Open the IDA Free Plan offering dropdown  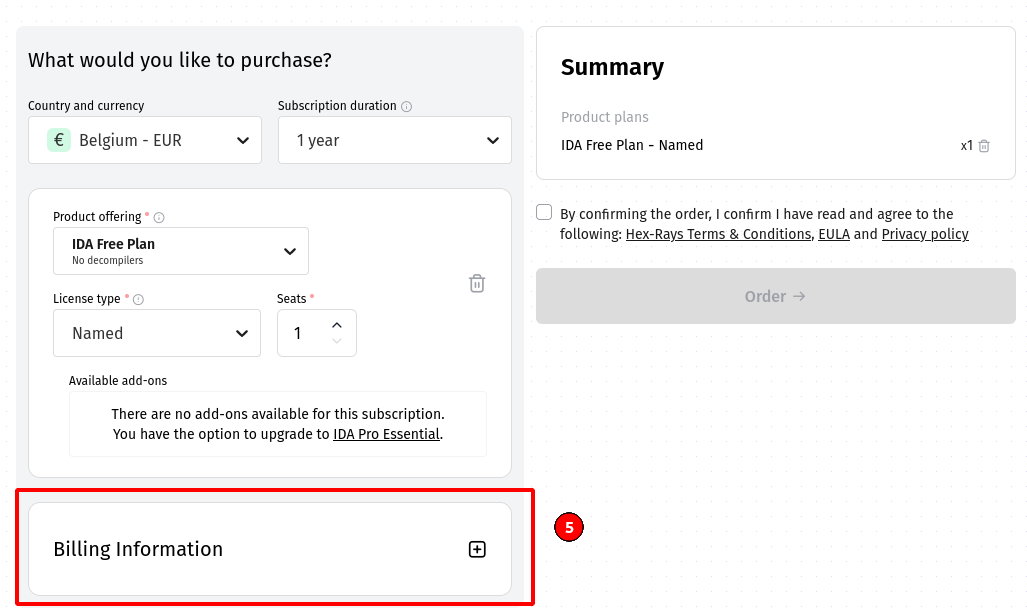pos(181,251)
